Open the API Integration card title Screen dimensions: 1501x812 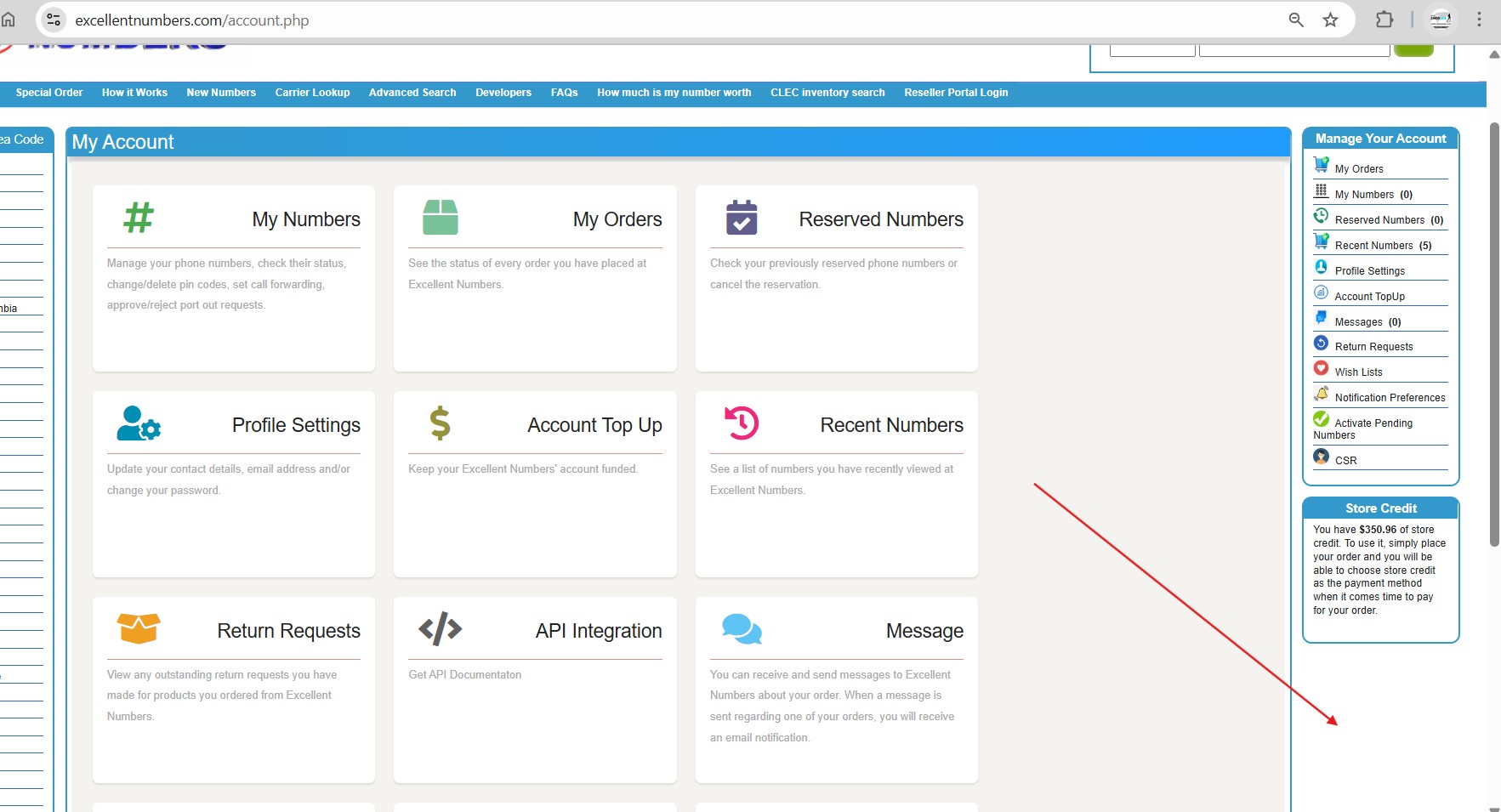[x=599, y=631]
